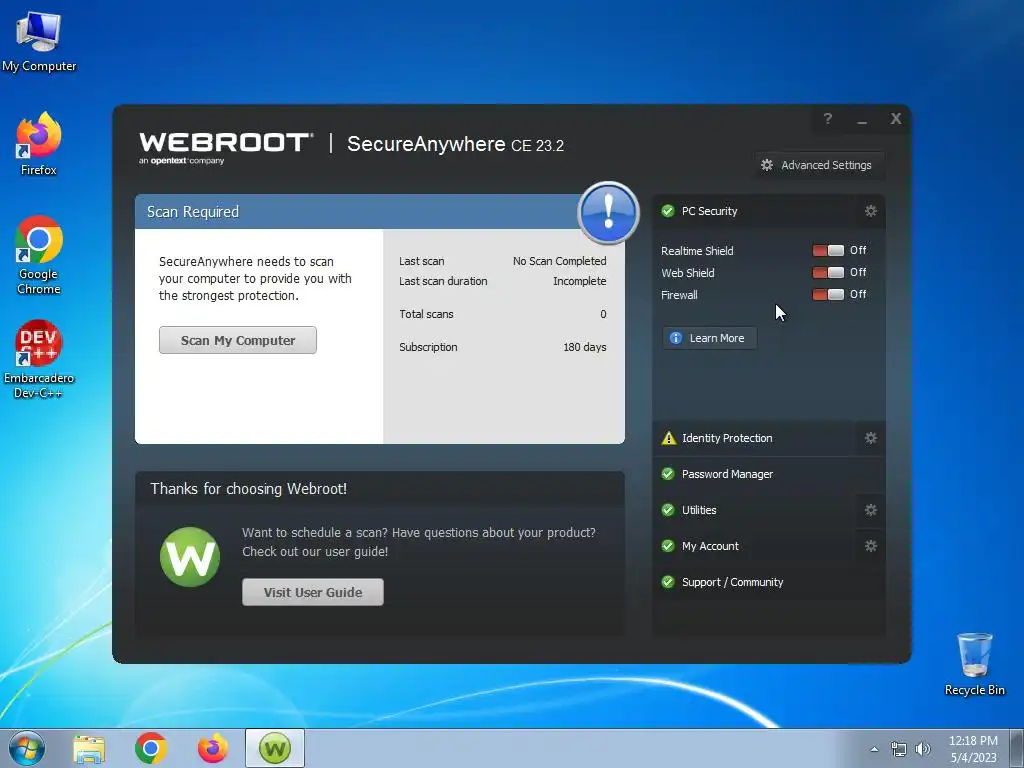Open the PC Security section
The height and width of the screenshot is (768, 1024).
[x=754, y=211]
